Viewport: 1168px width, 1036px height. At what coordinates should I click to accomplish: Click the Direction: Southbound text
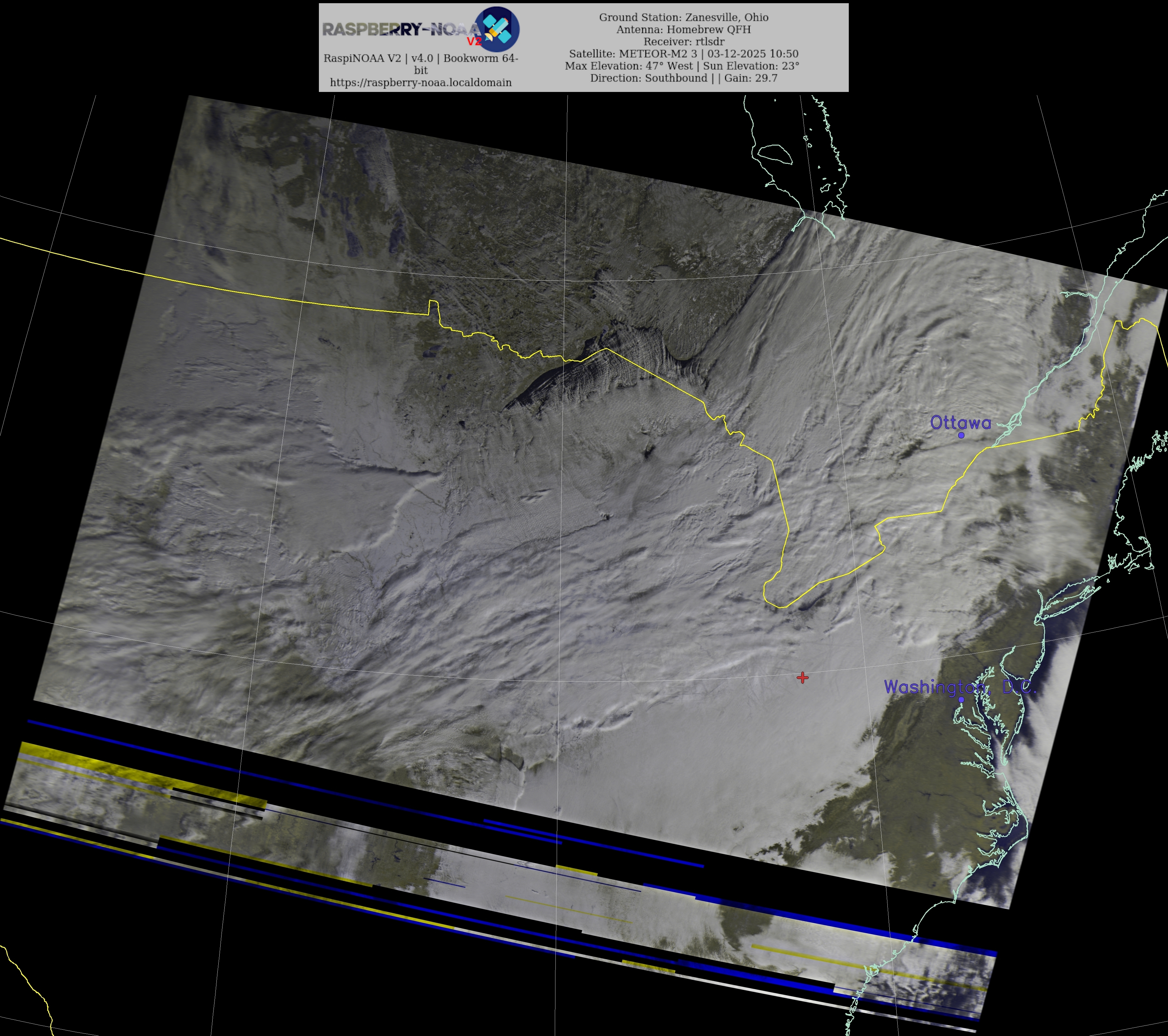pos(649,78)
